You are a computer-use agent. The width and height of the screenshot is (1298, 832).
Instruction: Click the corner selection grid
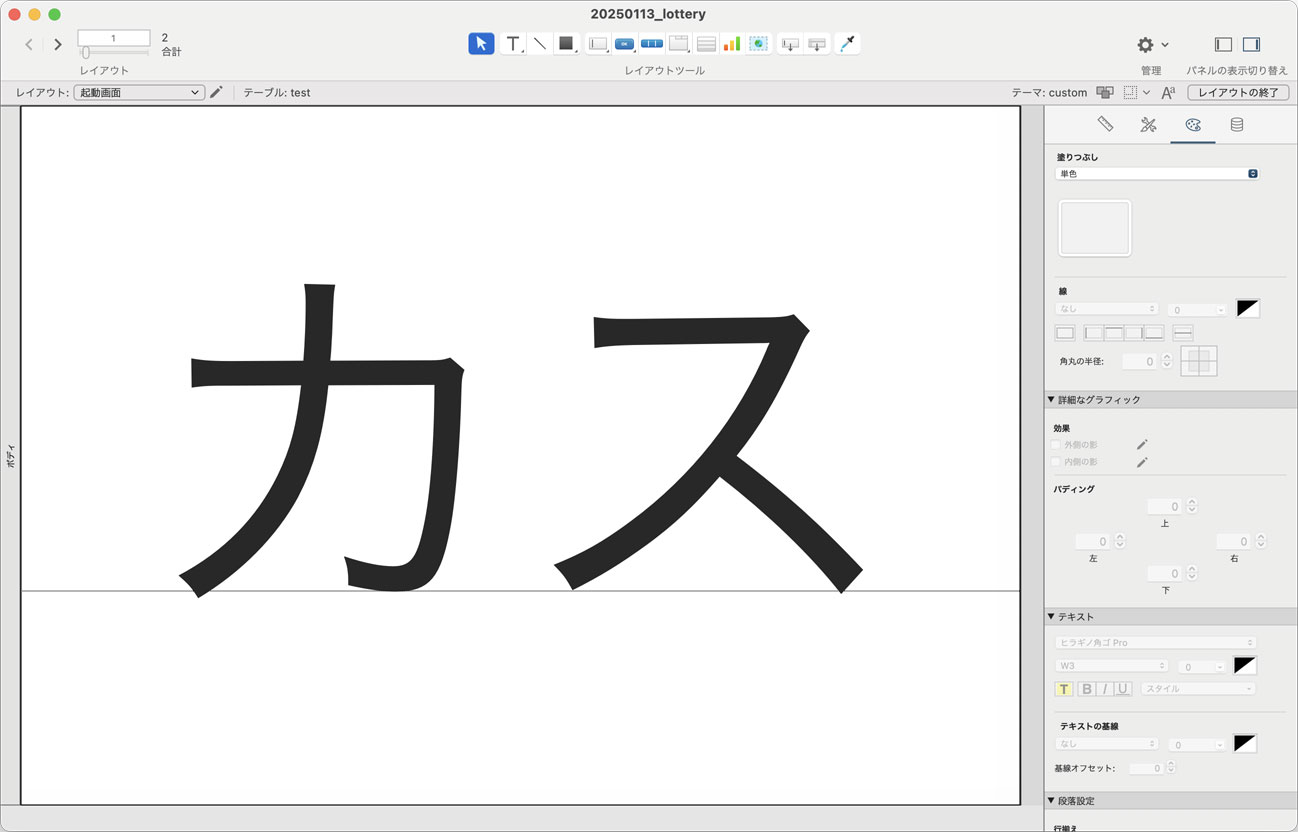pos(1198,361)
